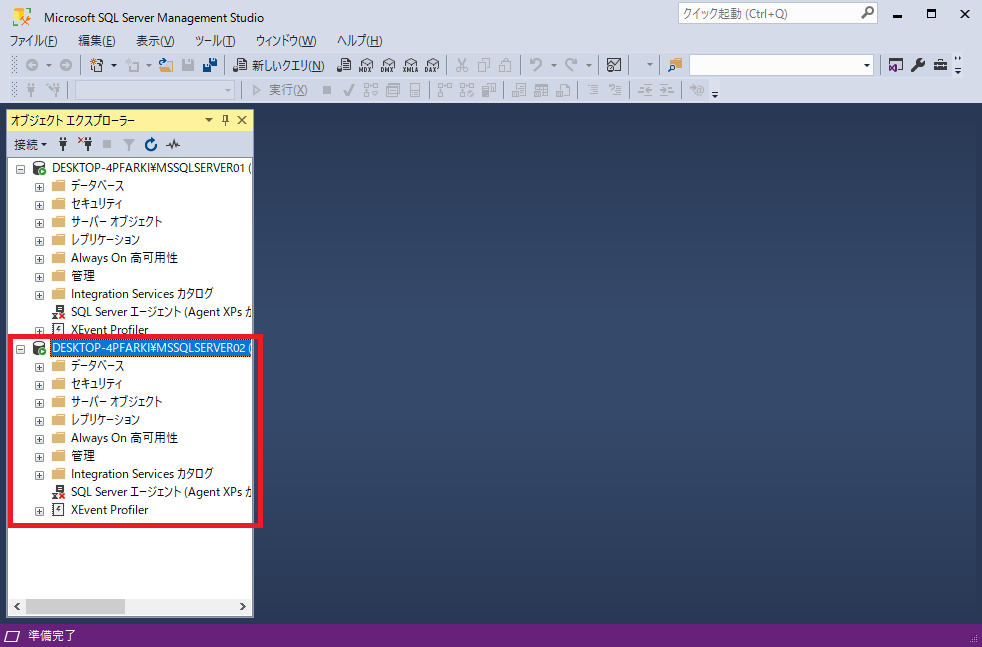Create a new DMX query
The image size is (982, 647).
[389, 64]
